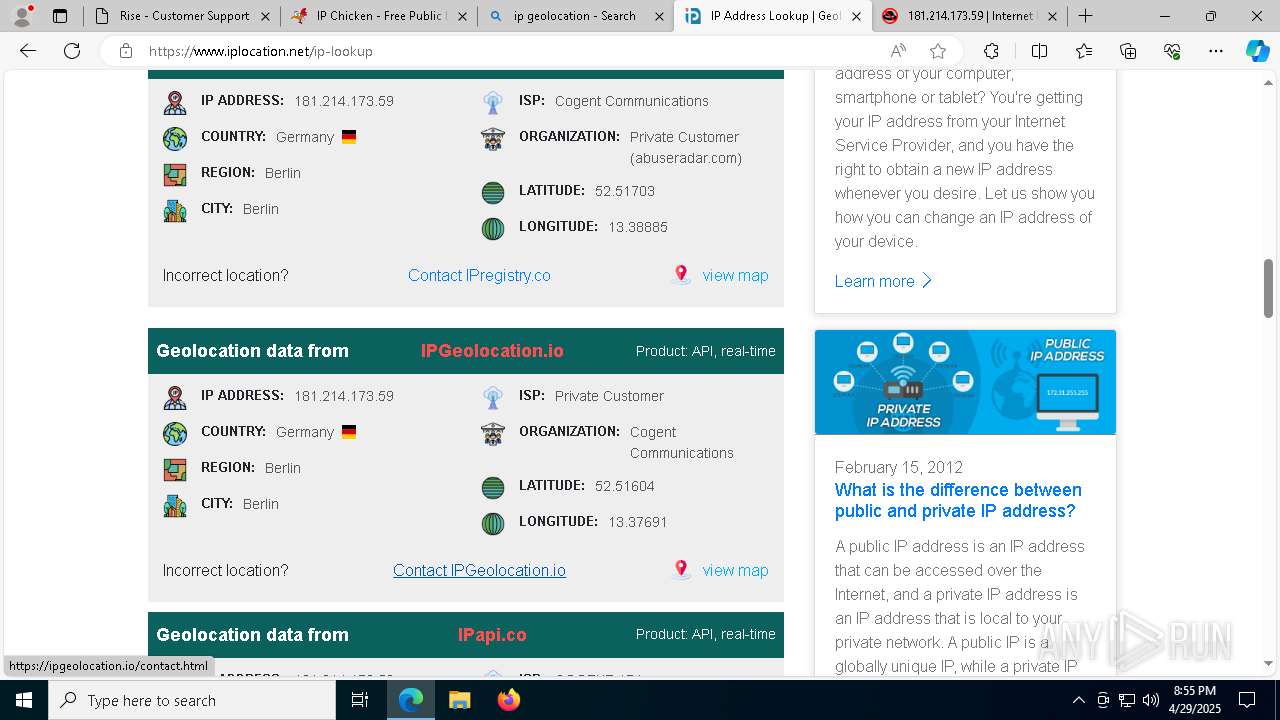Switch to ip geolocation Search tab
This screenshot has width=1280, height=720.
pos(574,16)
